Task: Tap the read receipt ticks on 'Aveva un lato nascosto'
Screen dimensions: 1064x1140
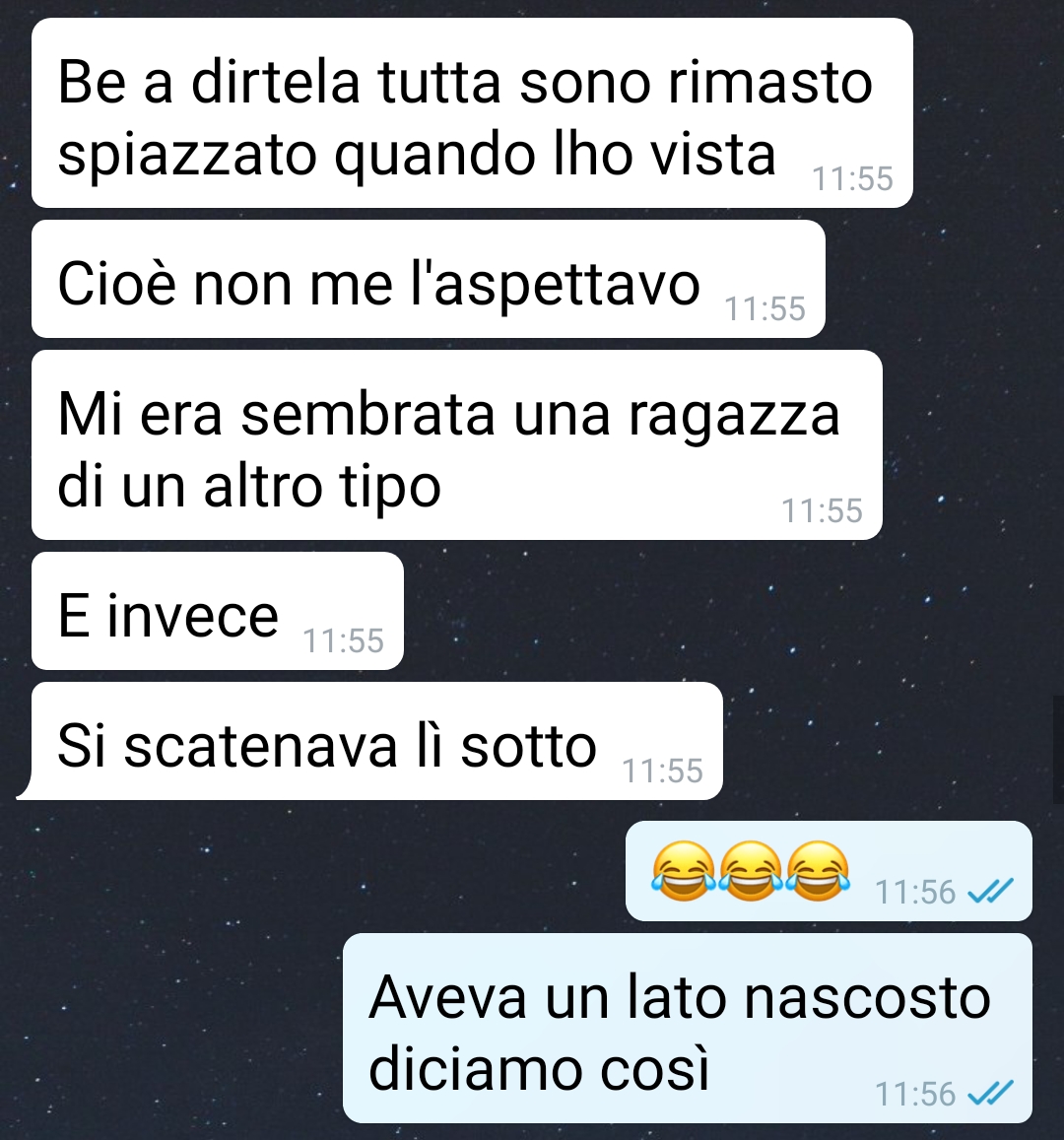Action: pos(991,1093)
